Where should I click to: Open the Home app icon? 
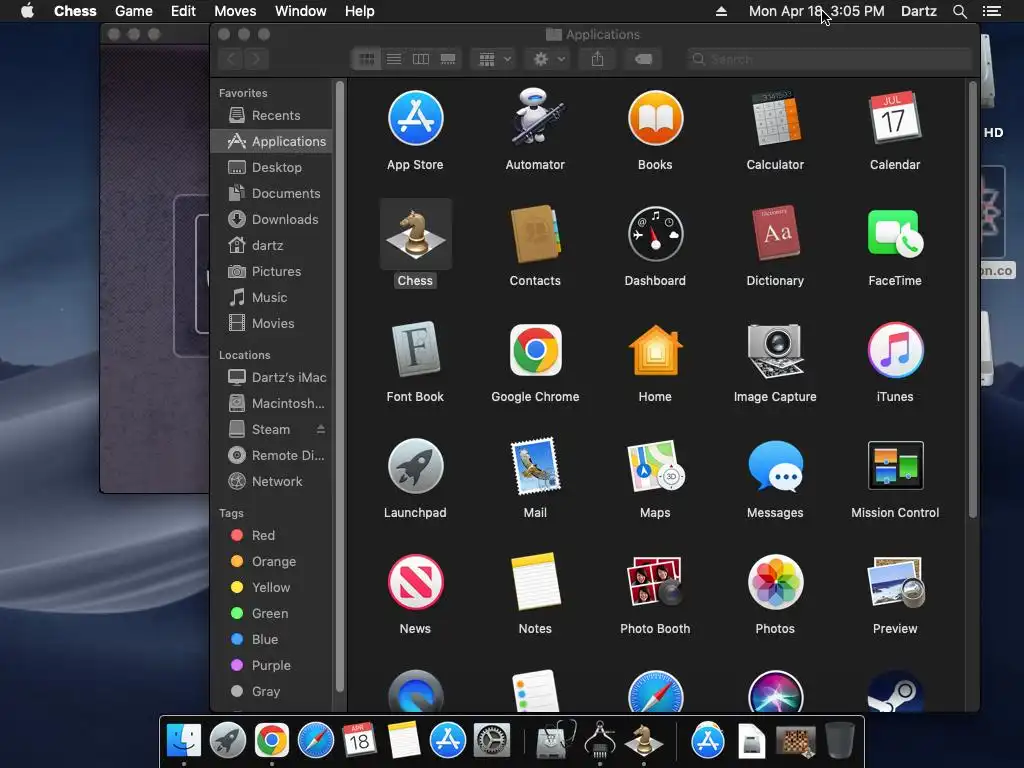click(655, 350)
